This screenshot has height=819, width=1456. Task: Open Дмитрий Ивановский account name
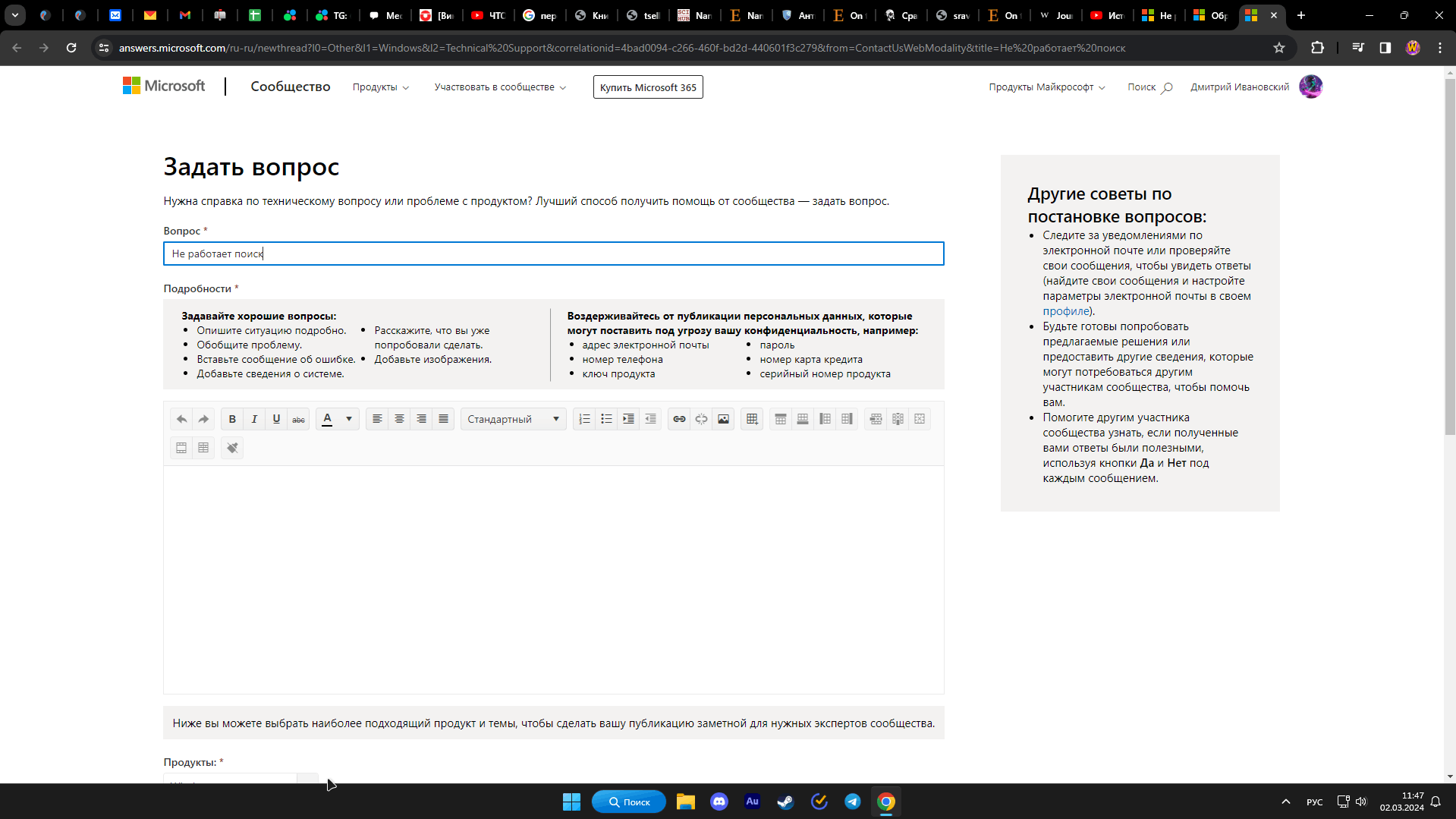1240,87
